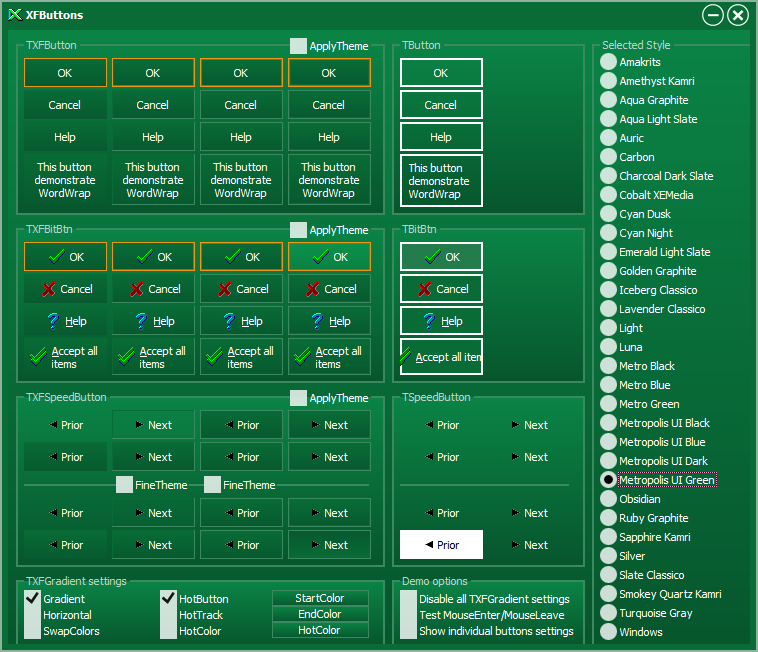The height and width of the screenshot is (652, 758).
Task: Enable the Horizontal gradient checkbox
Action: click(x=33, y=615)
